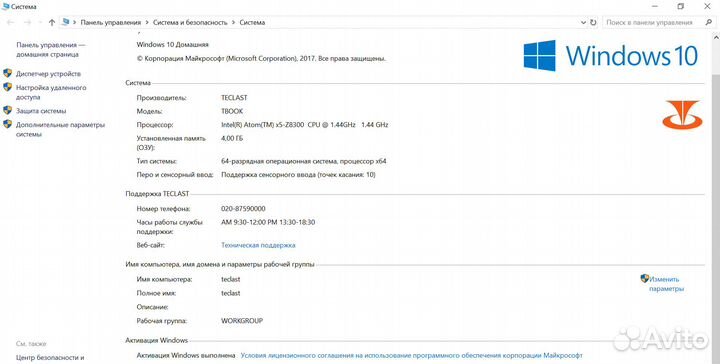Open Защита системы link

click(x=41, y=111)
